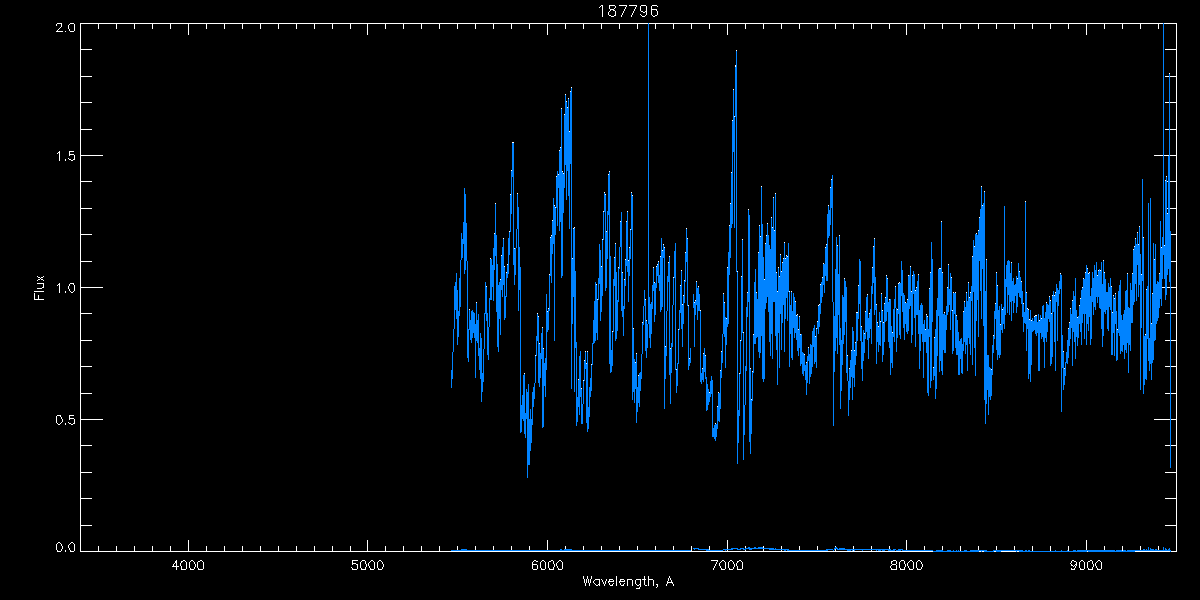Click the 'Flux' y-axis label

[x=39, y=288]
